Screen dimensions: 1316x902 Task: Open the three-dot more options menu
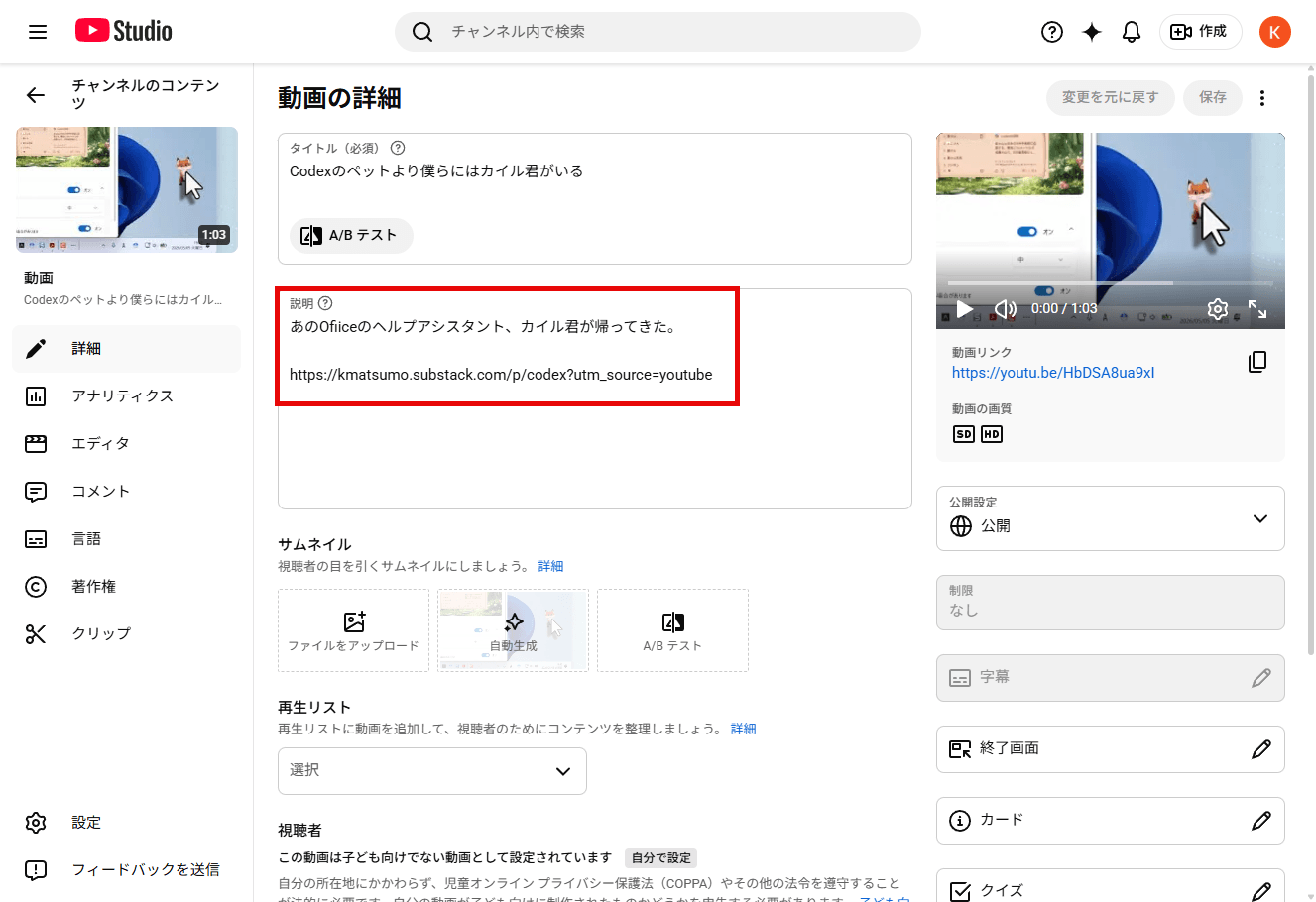click(1262, 98)
